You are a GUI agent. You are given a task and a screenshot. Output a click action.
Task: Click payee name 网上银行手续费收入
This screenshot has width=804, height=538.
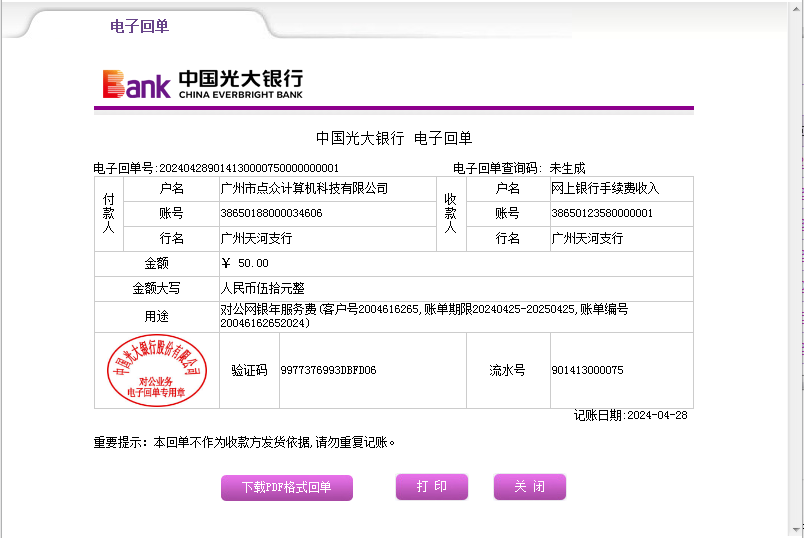pyautogui.click(x=605, y=189)
